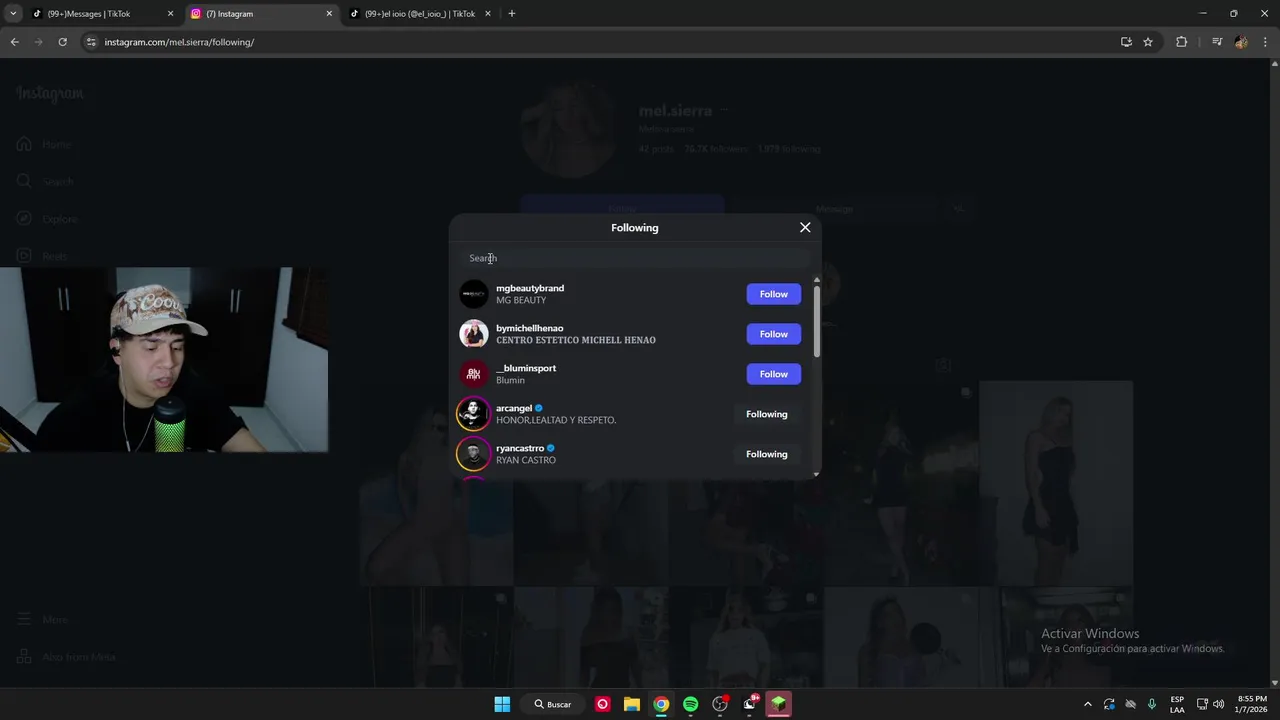This screenshot has height=720, width=1280.
Task: Open a new browser tab
Action: tap(512, 14)
